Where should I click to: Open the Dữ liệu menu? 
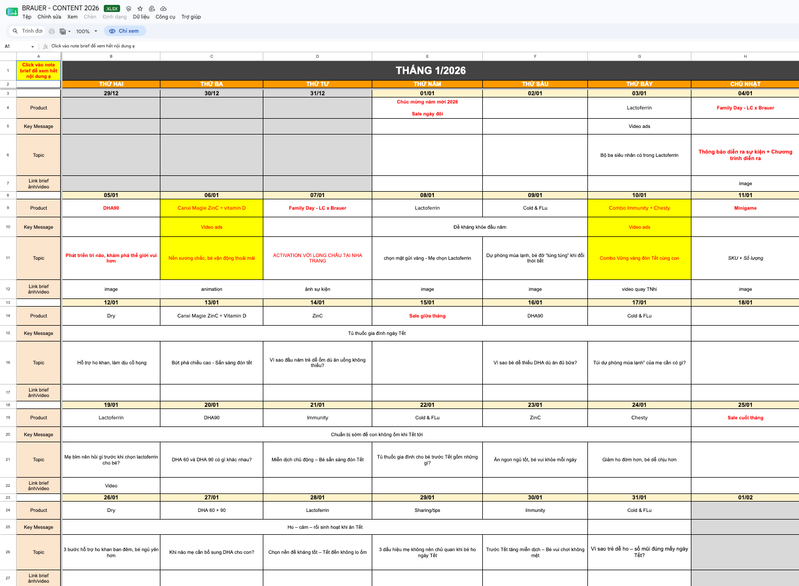141,17
